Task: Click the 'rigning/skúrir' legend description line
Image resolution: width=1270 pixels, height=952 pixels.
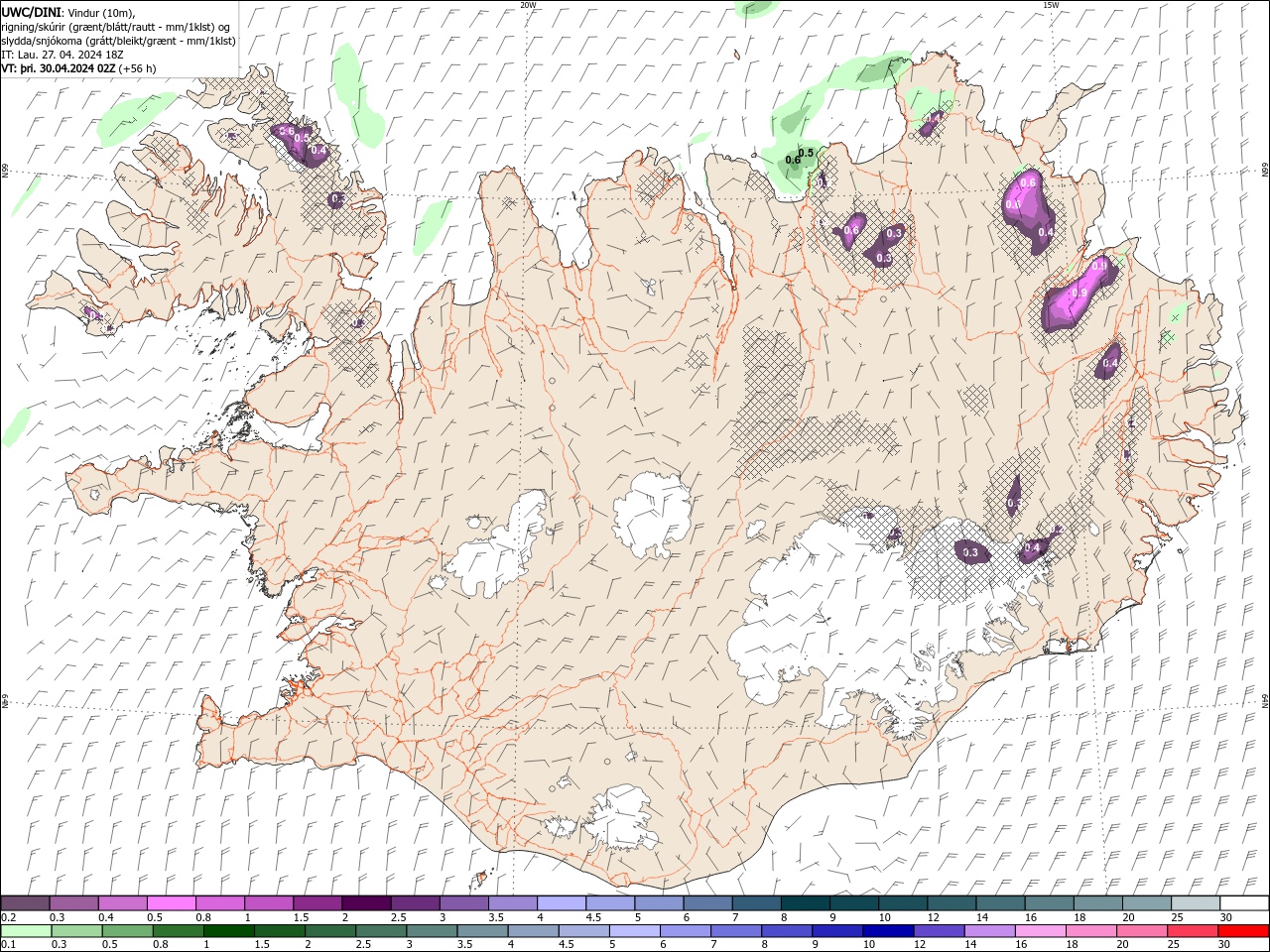Action: pyautogui.click(x=115, y=27)
